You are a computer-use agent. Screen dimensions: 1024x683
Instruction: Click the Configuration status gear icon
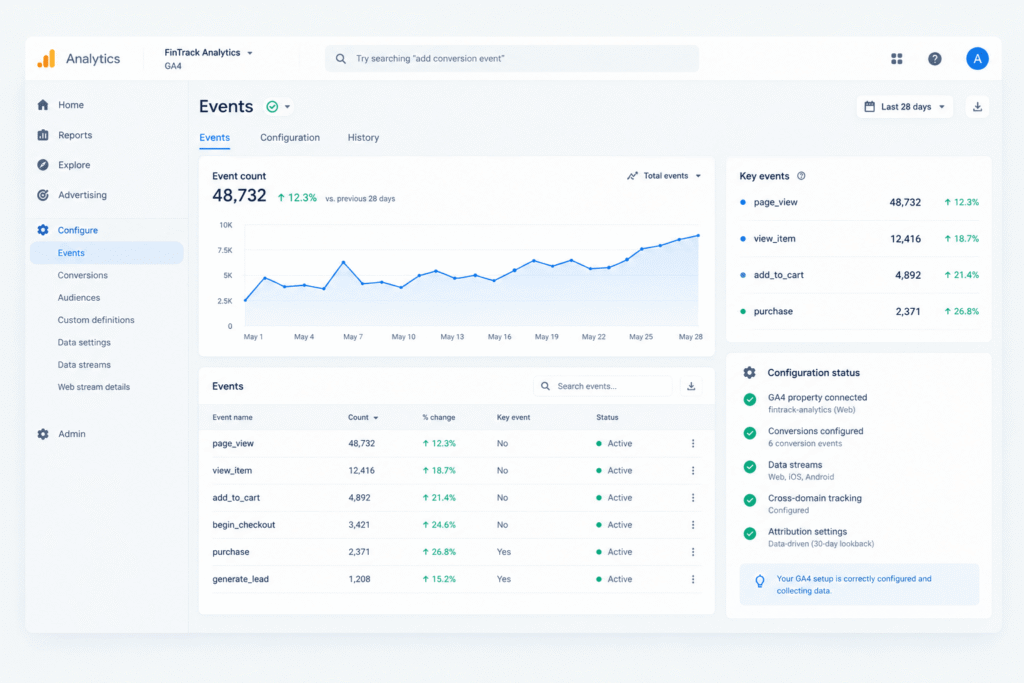(749, 373)
